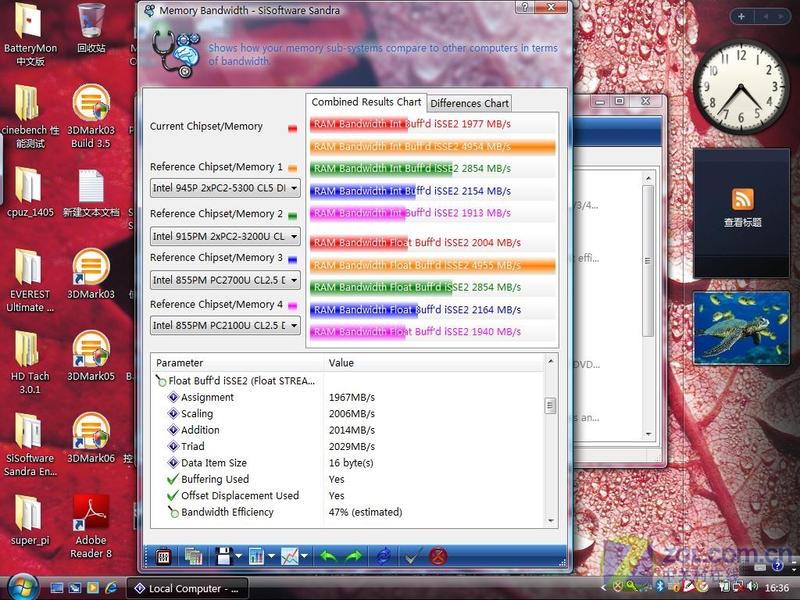Click the red Current Chipset/Memory color swatch
The width and height of the screenshot is (800, 600).
click(292, 129)
